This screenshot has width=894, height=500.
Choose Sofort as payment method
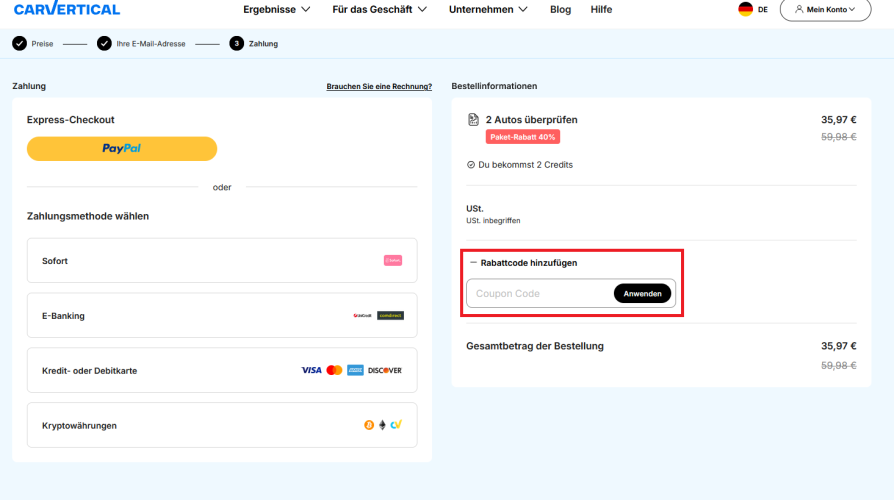pos(222,261)
